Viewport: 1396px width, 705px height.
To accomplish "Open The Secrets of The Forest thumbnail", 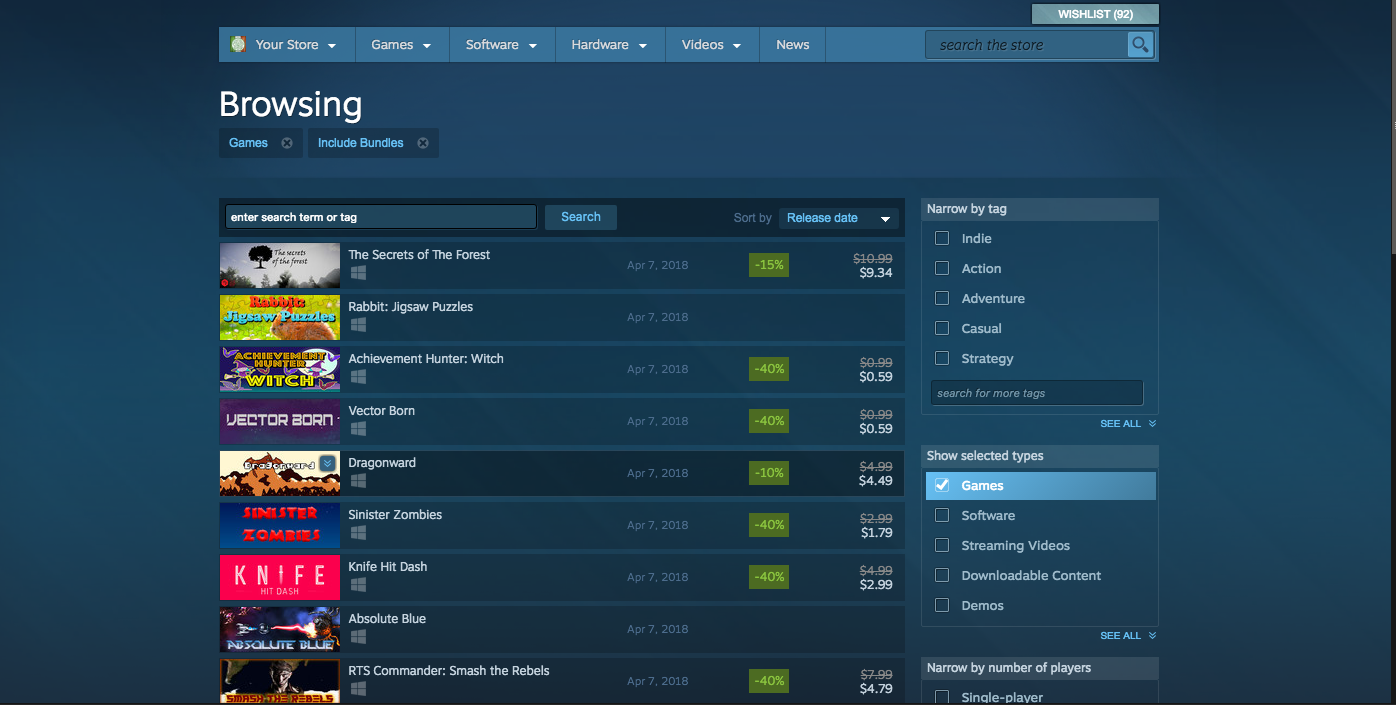I will (280, 265).
